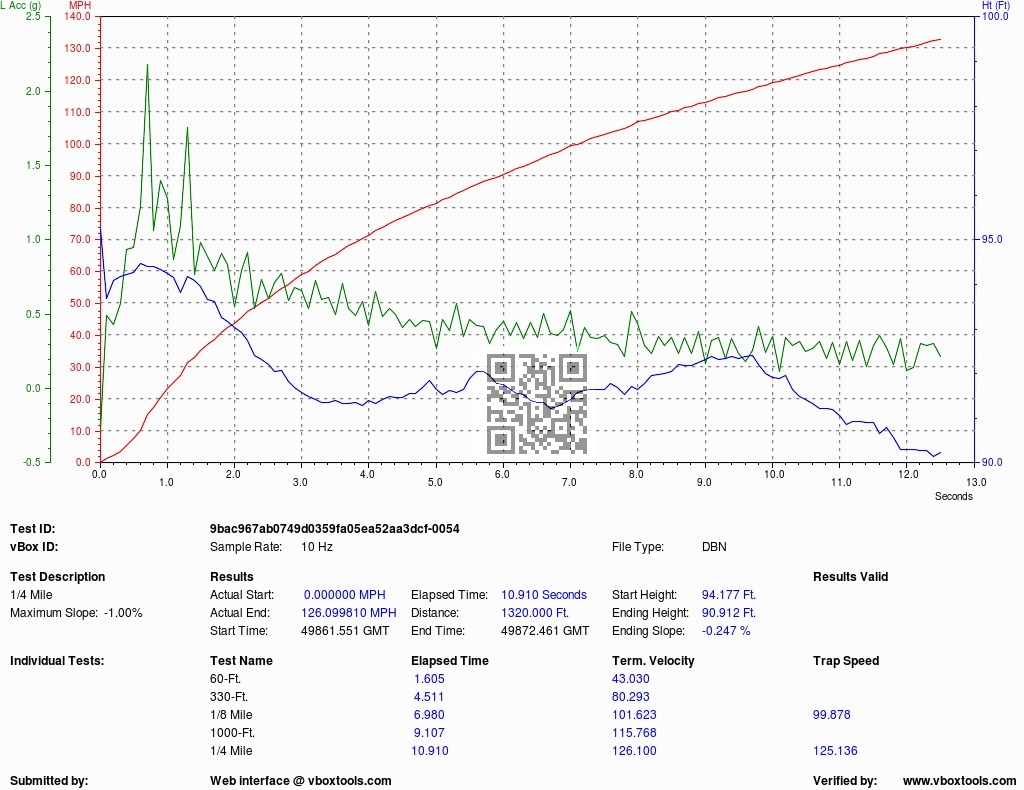This screenshot has width=1024, height=790.
Task: Click the Ht (Ft) axis label
Action: click(995, 5)
